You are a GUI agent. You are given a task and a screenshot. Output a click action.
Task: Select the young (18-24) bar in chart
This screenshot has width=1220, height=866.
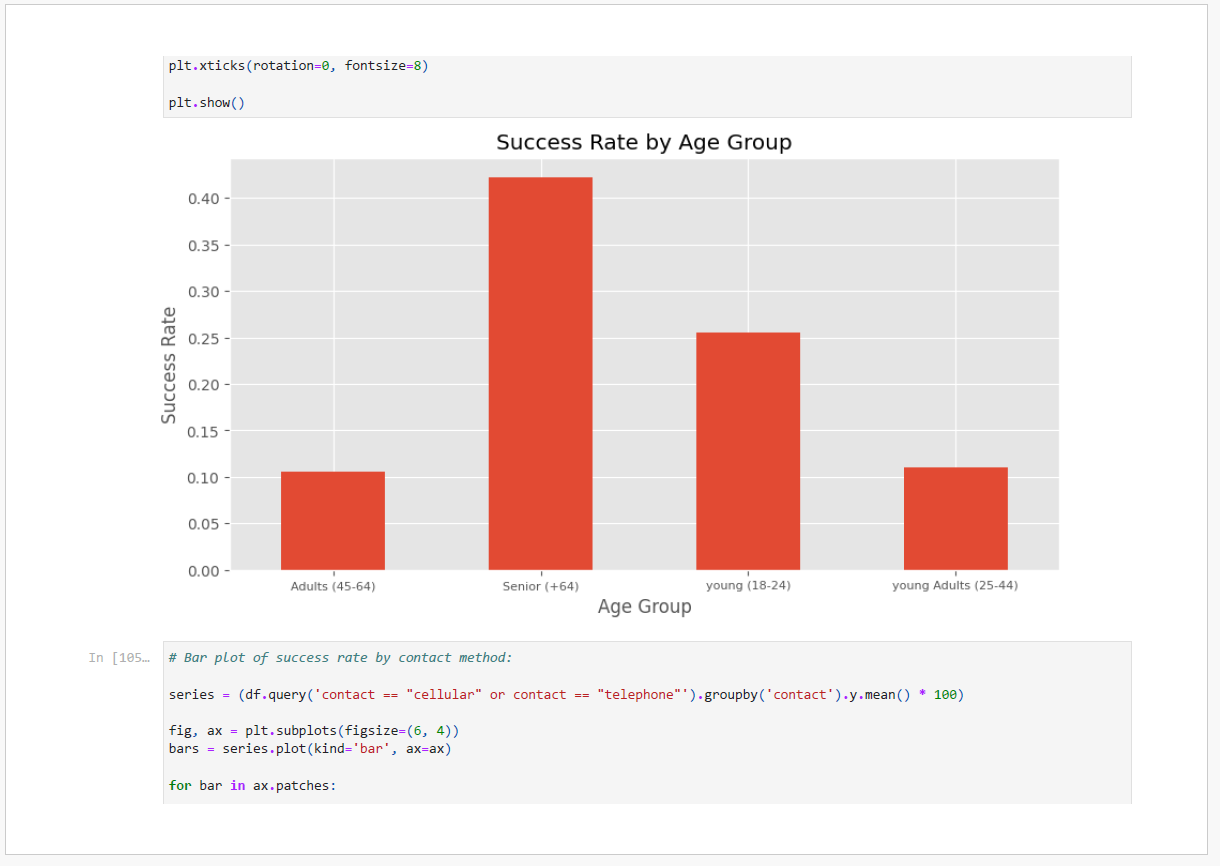tap(748, 450)
